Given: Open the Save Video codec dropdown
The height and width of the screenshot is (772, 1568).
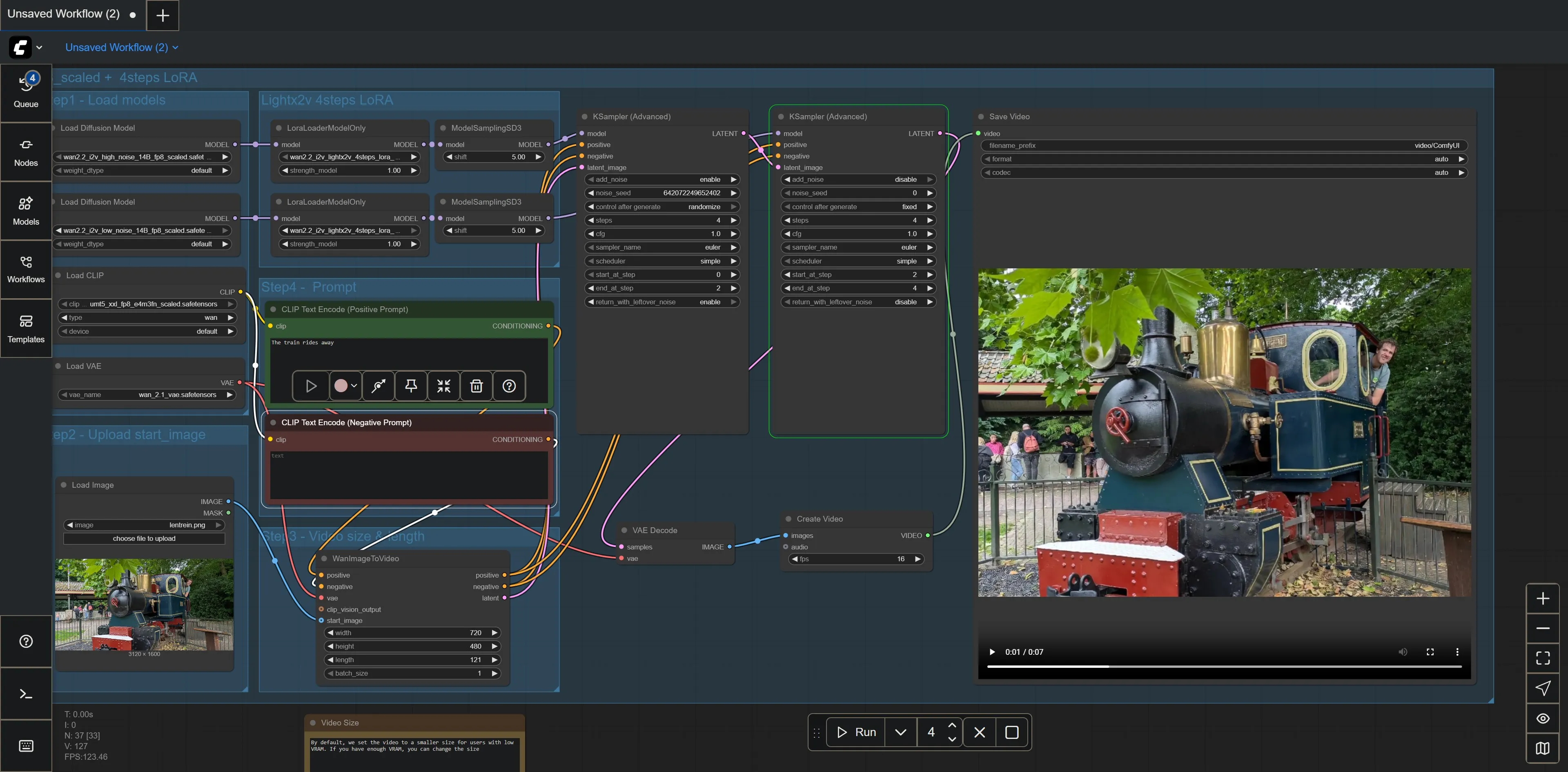Looking at the screenshot, I should coord(1224,172).
